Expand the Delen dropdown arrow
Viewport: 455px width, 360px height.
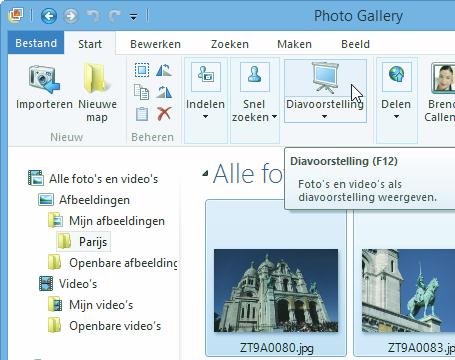(x=396, y=117)
